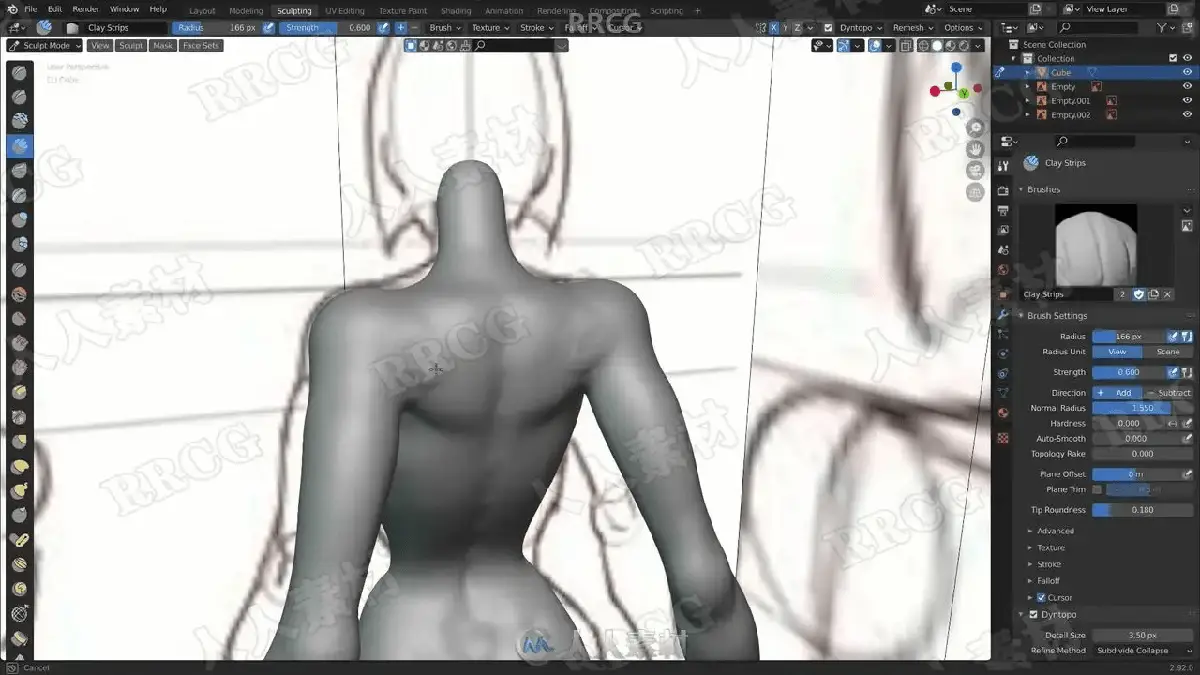Switch to solid viewport shading
The width and height of the screenshot is (1200, 675).
pos(937,46)
